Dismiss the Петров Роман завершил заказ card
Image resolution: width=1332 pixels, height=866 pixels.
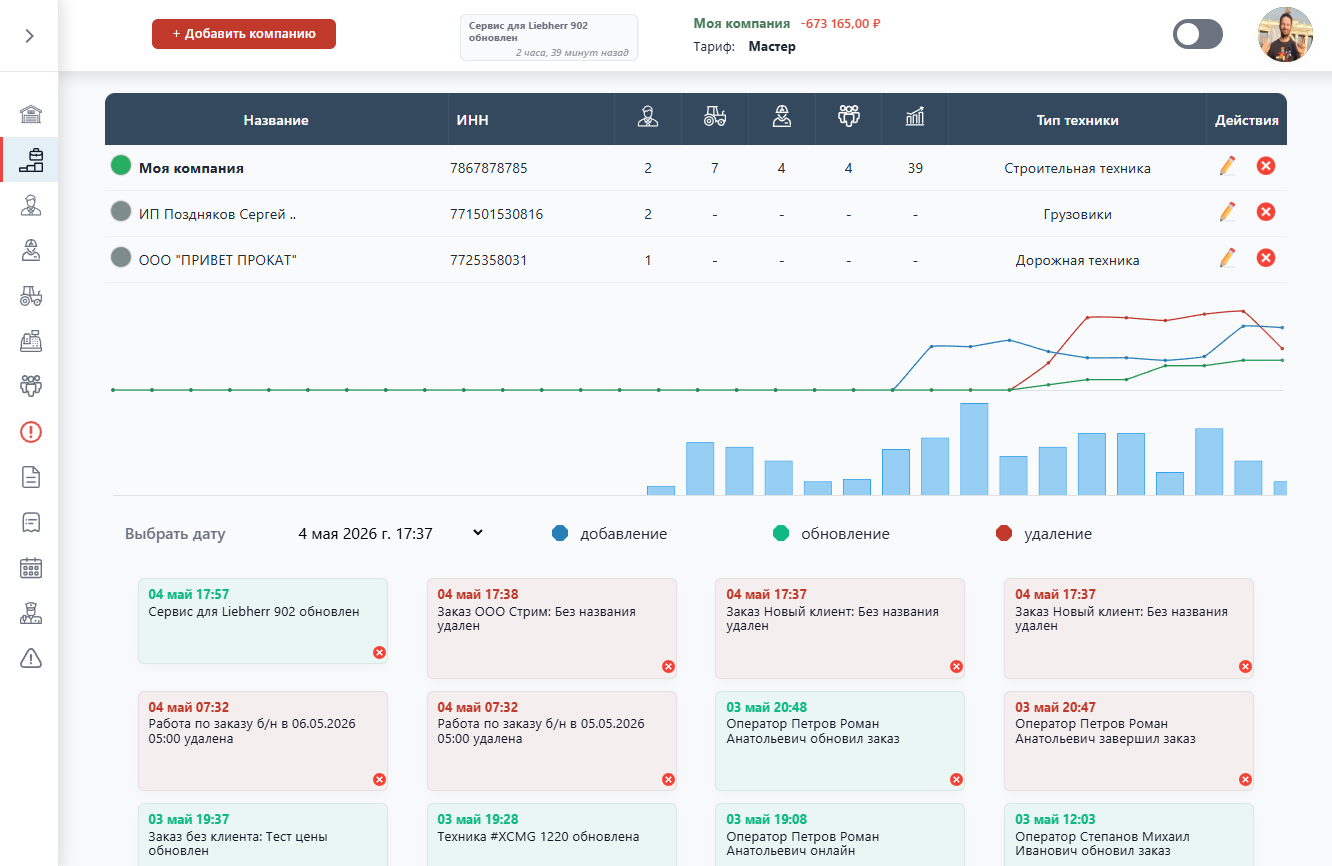click(1245, 779)
